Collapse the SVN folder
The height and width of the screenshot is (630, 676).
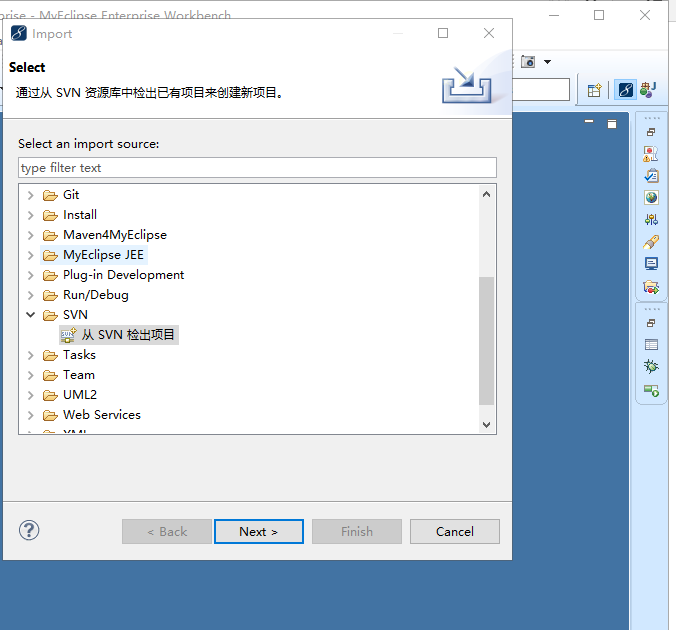coord(30,315)
